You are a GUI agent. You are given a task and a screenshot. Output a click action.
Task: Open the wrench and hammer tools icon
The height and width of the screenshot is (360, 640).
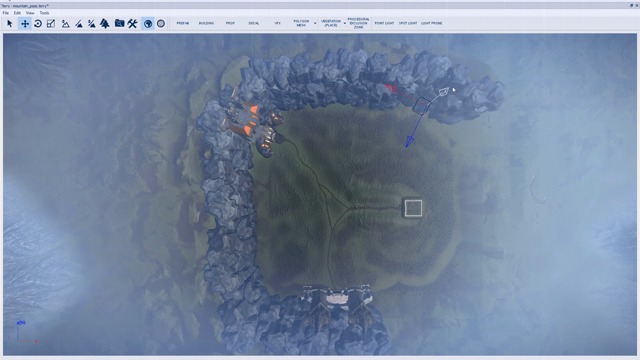coord(132,24)
